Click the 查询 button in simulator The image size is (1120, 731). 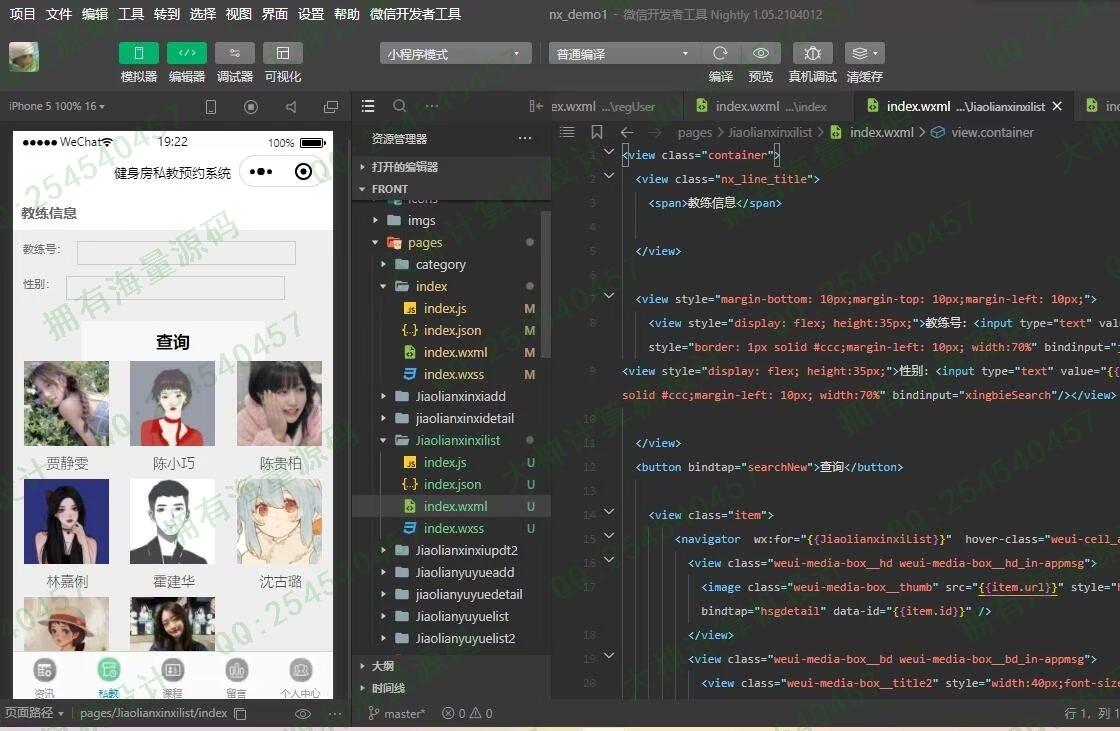point(172,342)
